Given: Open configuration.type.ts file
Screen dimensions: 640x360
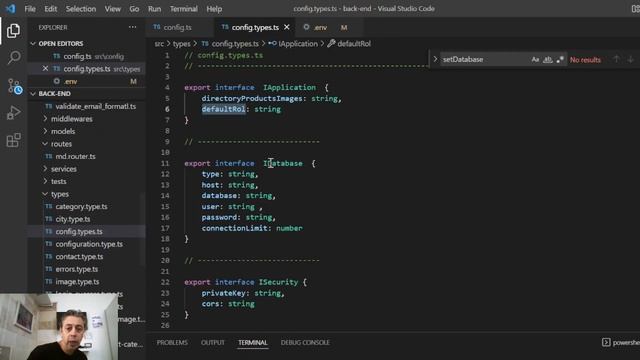Looking at the screenshot, I should [x=89, y=244].
